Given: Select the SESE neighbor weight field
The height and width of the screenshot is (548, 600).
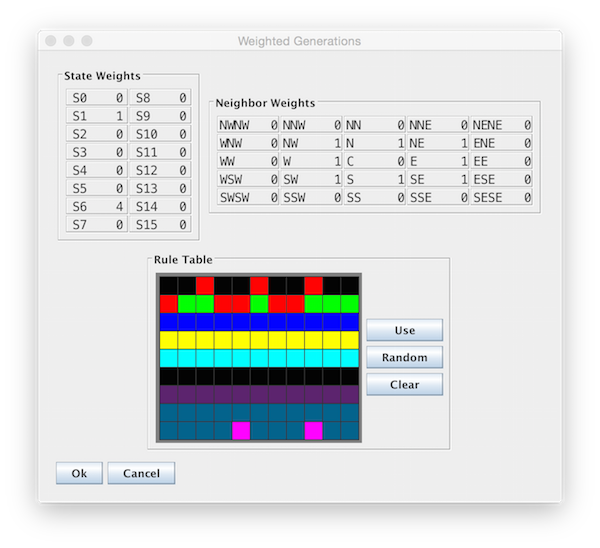Looking at the screenshot, I should tap(501, 197).
